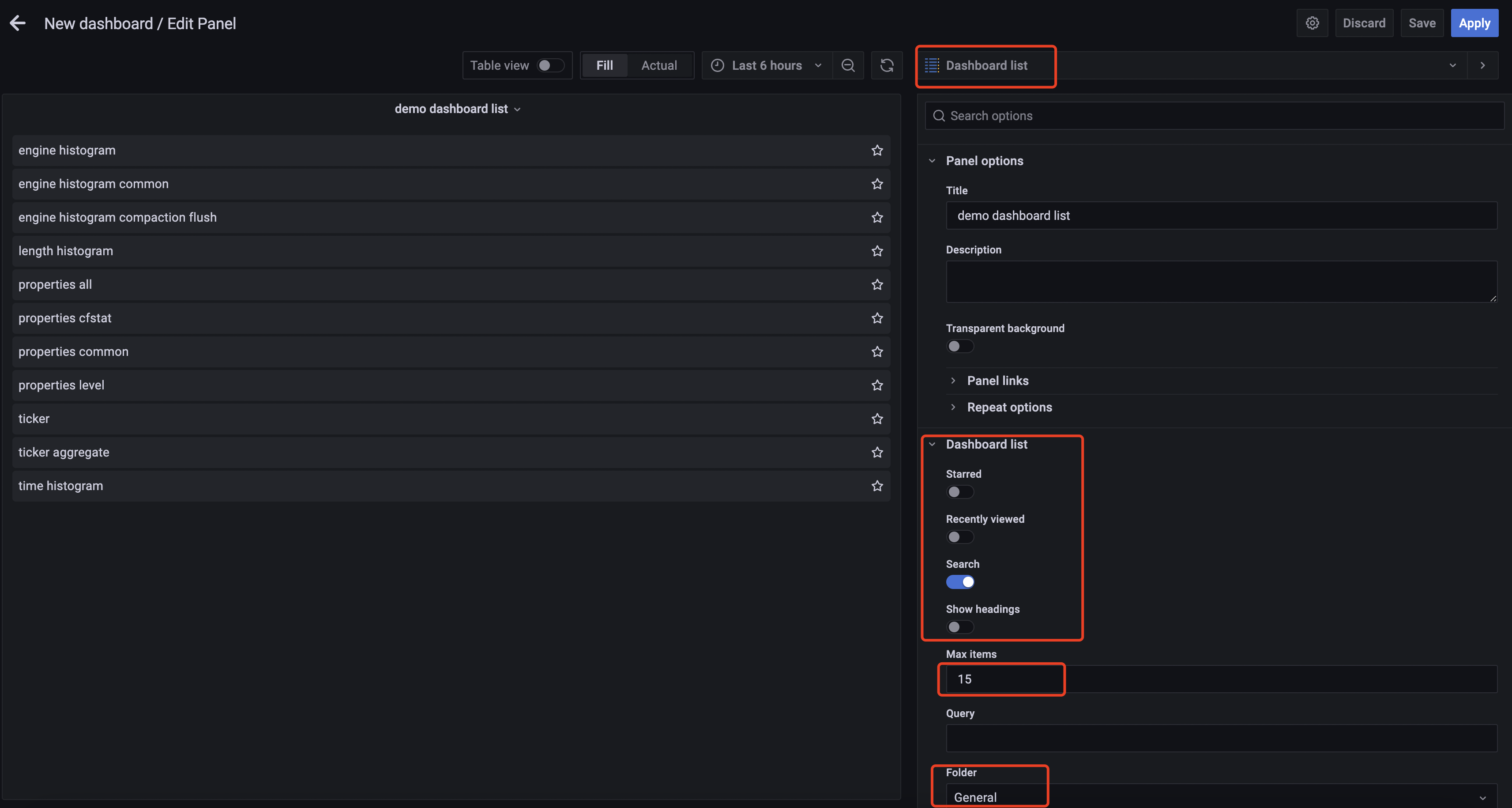
Task: Star the properties cfstat dashboard
Action: 877,318
